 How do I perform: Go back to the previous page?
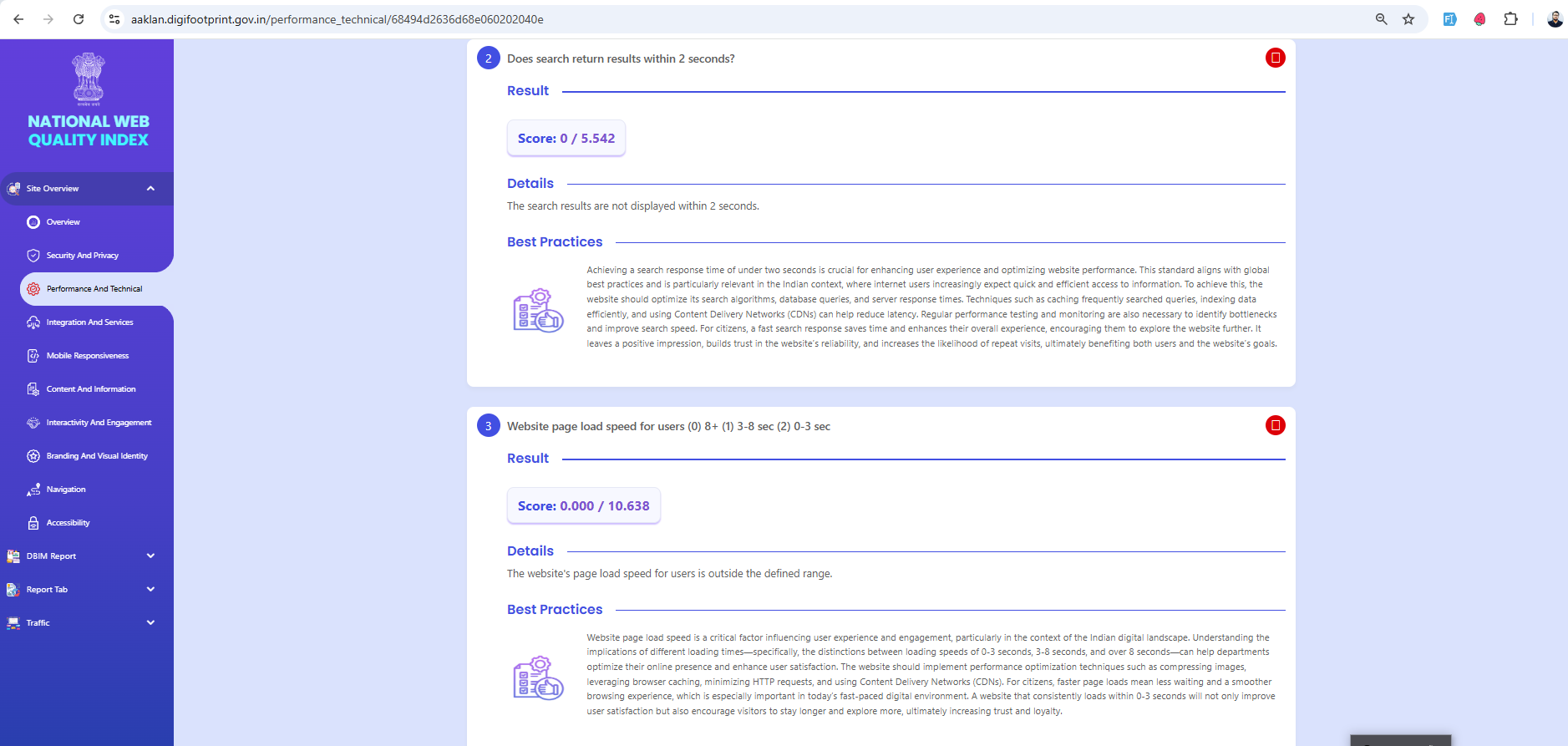coord(18,19)
